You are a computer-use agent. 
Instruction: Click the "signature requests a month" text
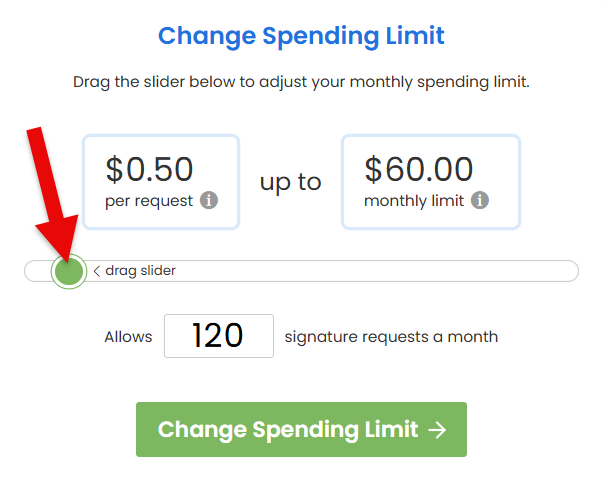(x=391, y=337)
